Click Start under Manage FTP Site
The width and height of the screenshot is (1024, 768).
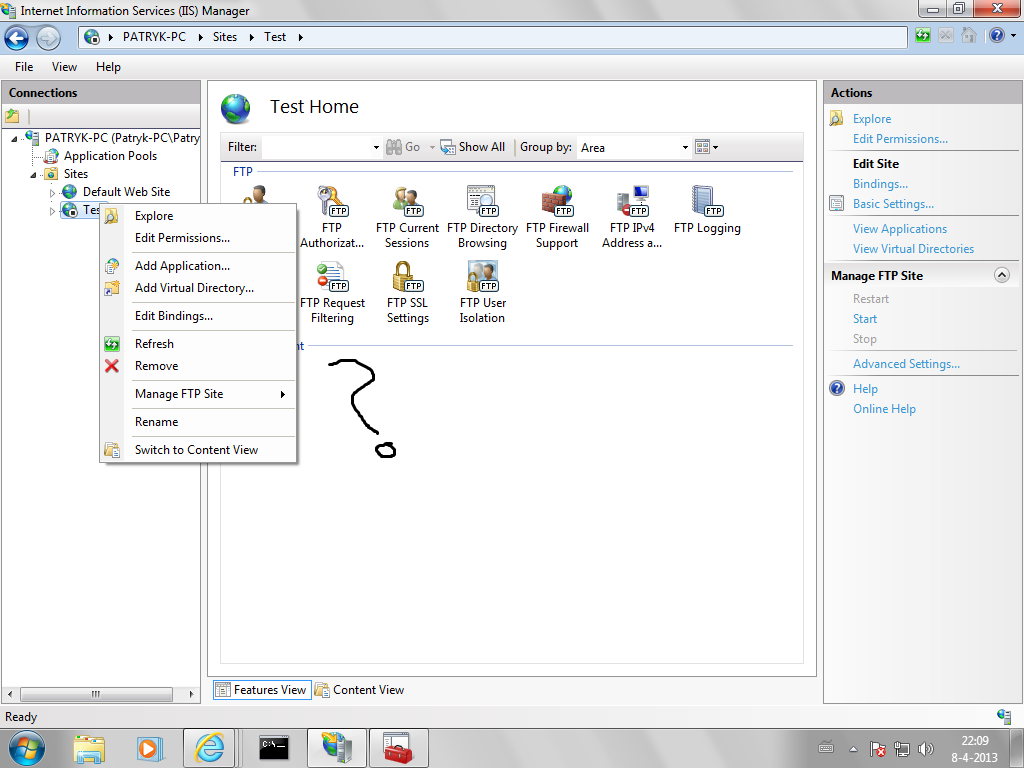[x=865, y=319]
